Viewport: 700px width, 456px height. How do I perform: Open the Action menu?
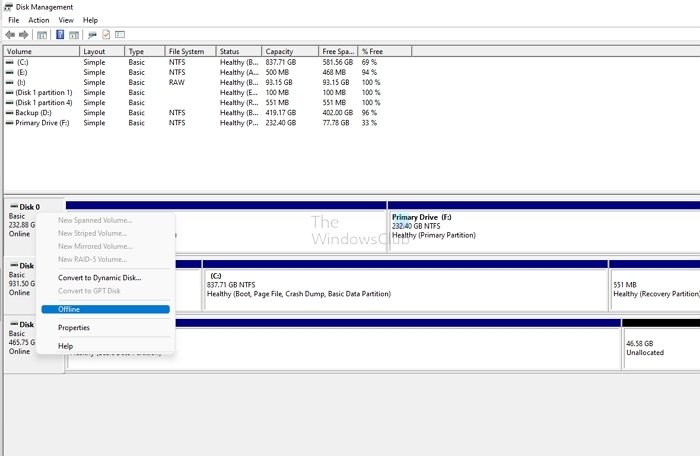39,20
